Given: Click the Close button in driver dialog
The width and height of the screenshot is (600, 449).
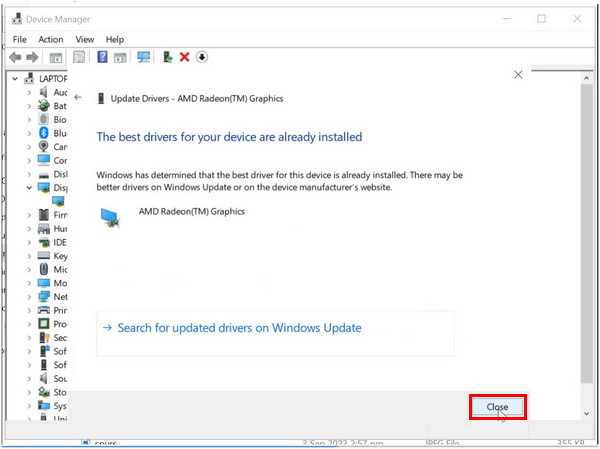Looking at the screenshot, I should coord(497,407).
